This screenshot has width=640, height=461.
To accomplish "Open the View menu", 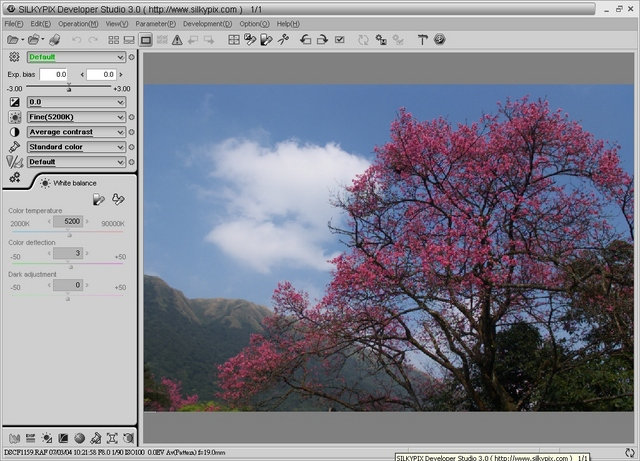I will [117, 24].
